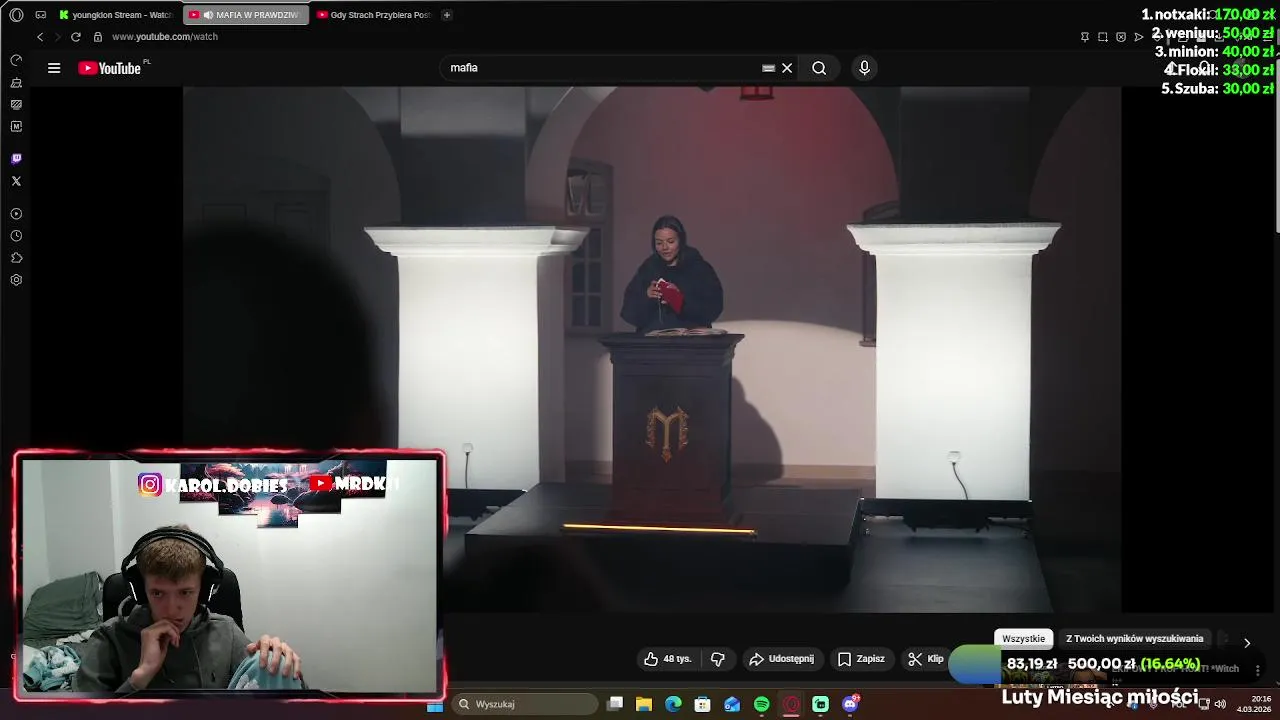Open a new browser tab

[447, 15]
